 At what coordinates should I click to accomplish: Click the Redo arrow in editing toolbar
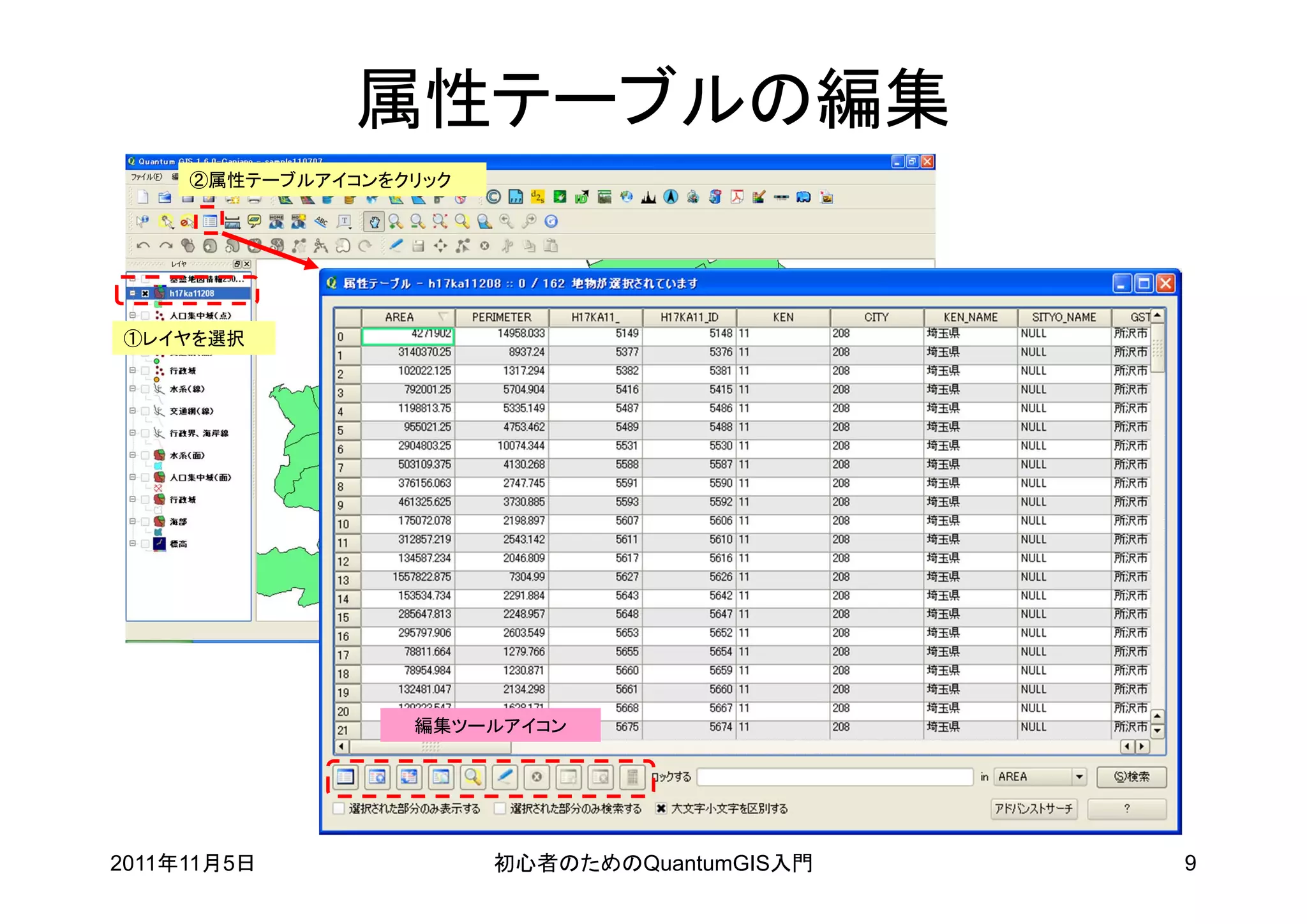click(166, 246)
